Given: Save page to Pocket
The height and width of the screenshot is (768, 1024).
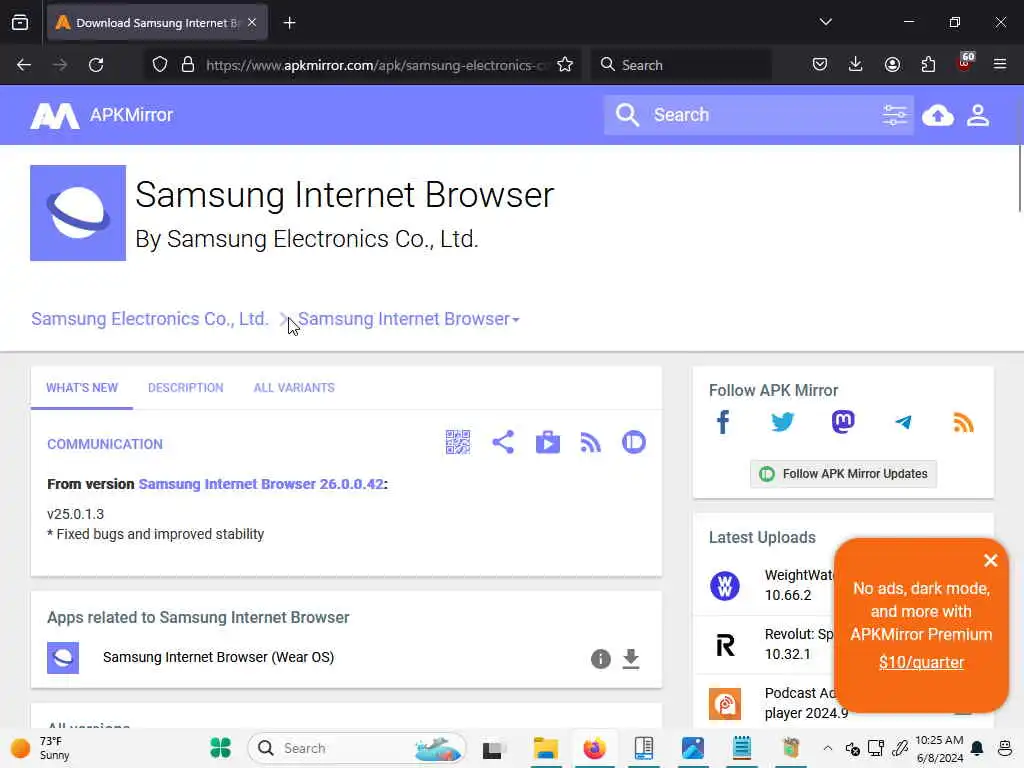Looking at the screenshot, I should (820, 64).
